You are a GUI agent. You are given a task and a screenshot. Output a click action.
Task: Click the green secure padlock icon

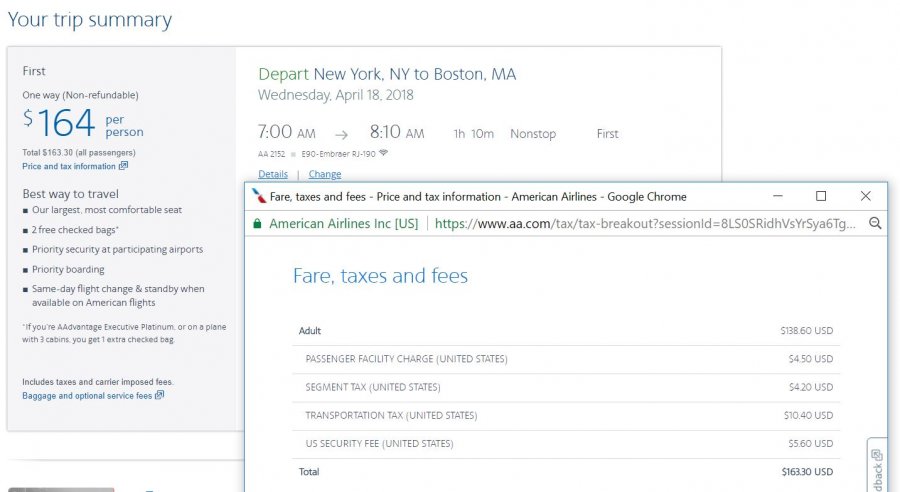point(258,223)
